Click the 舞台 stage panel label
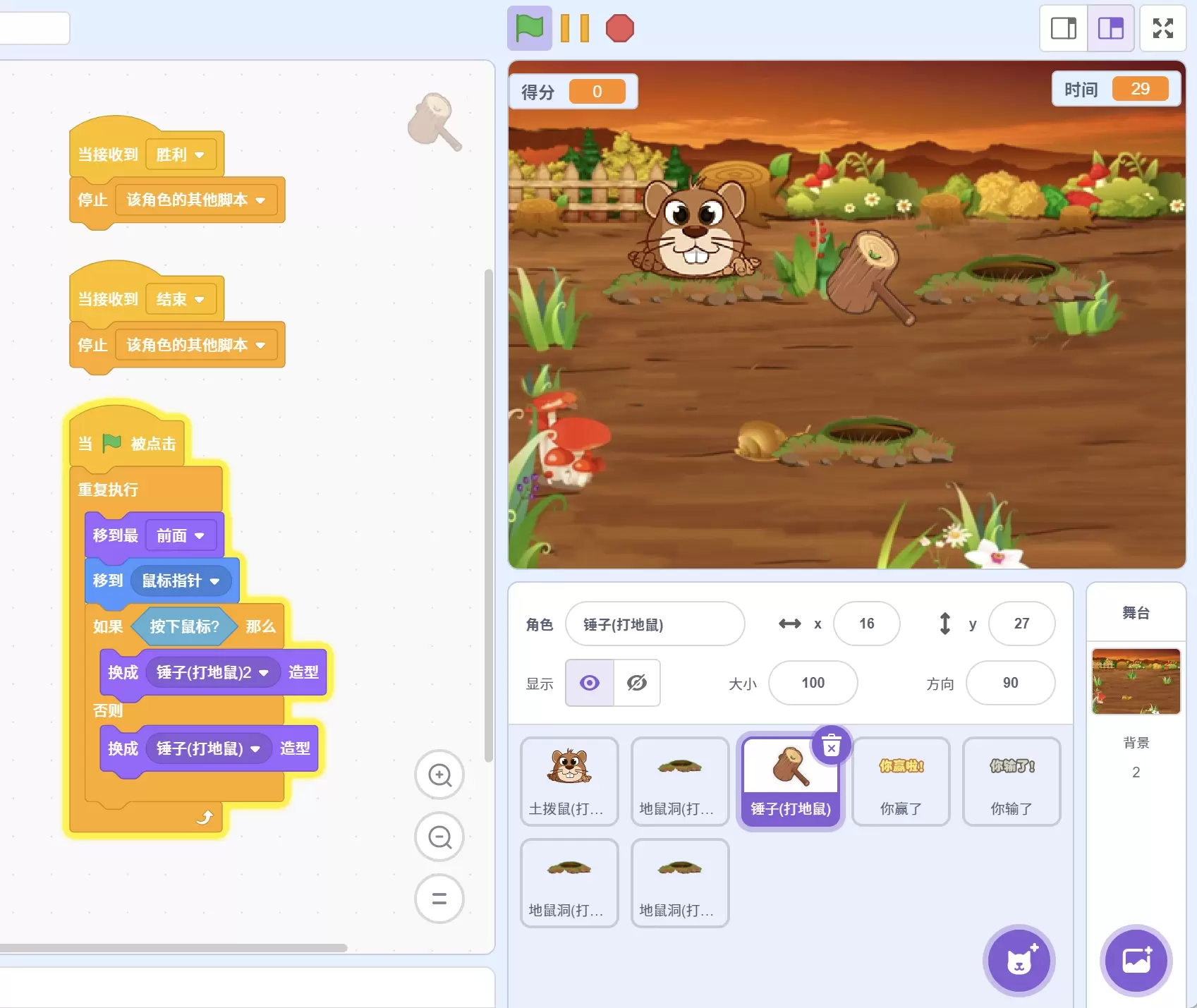This screenshot has width=1197, height=1008. pos(1136,612)
